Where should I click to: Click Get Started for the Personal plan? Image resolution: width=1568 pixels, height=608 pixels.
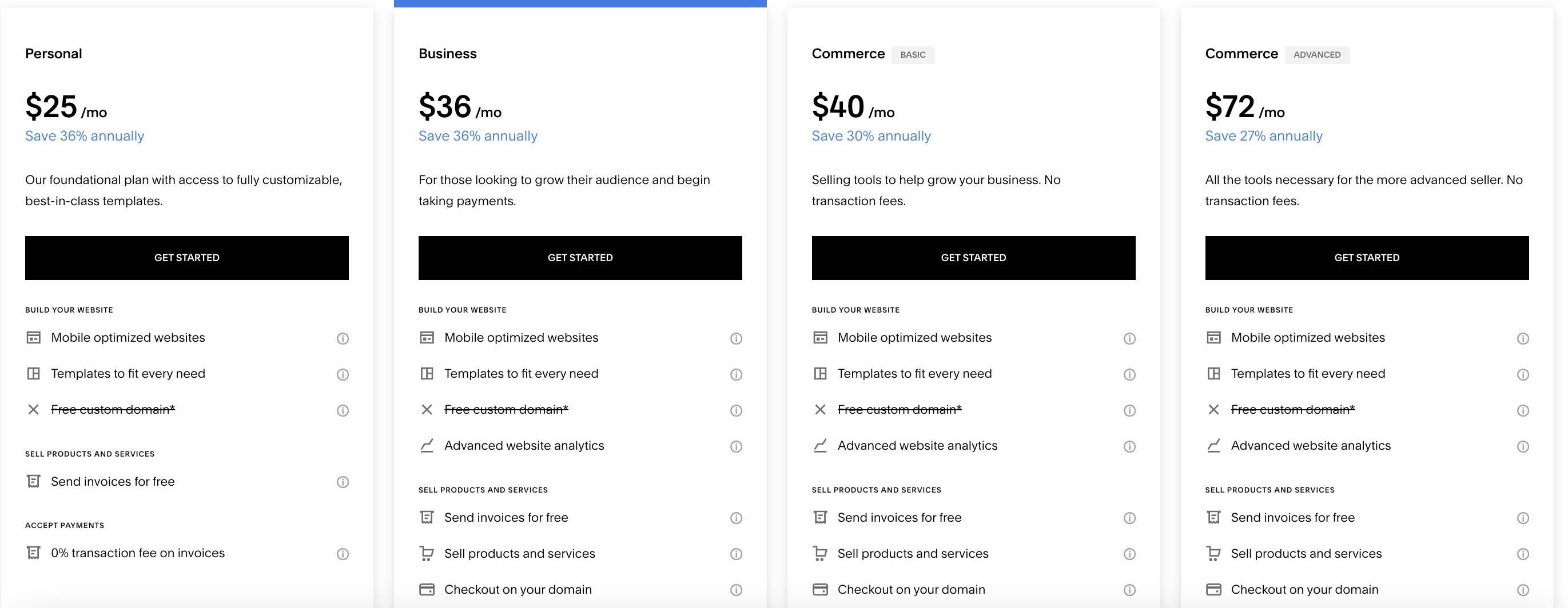[187, 258]
